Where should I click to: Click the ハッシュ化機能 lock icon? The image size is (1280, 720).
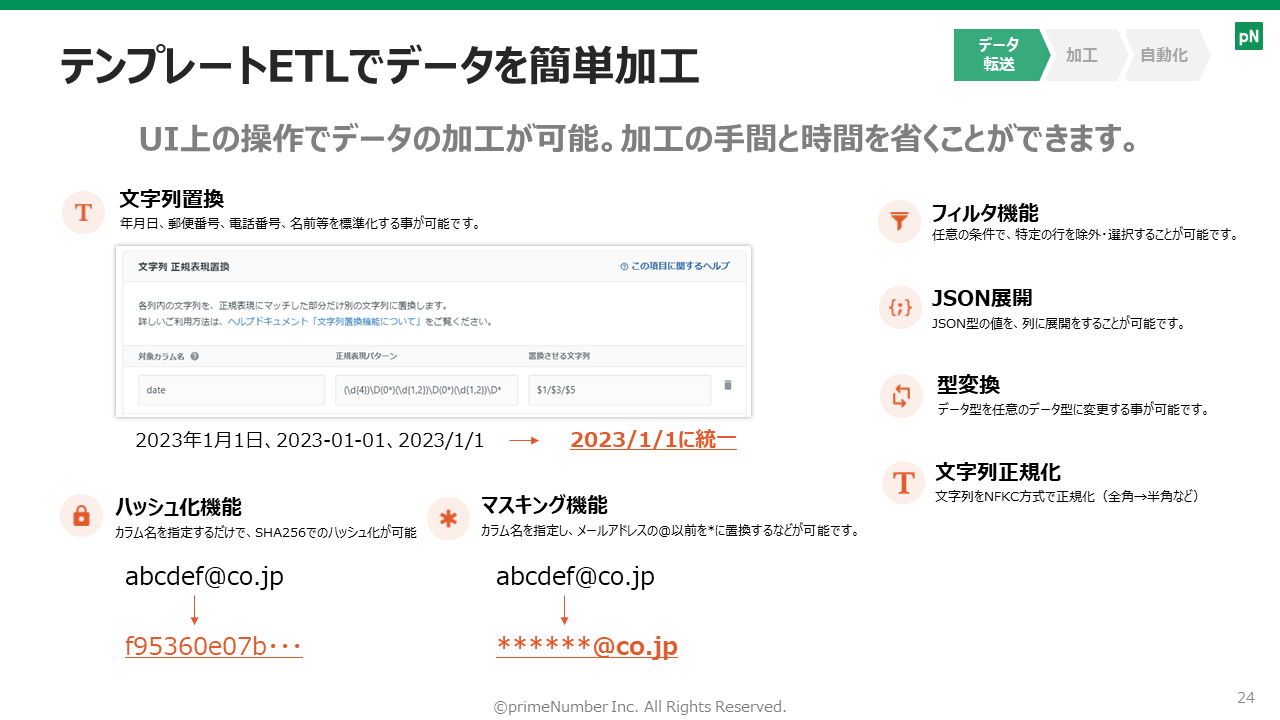pos(81,516)
